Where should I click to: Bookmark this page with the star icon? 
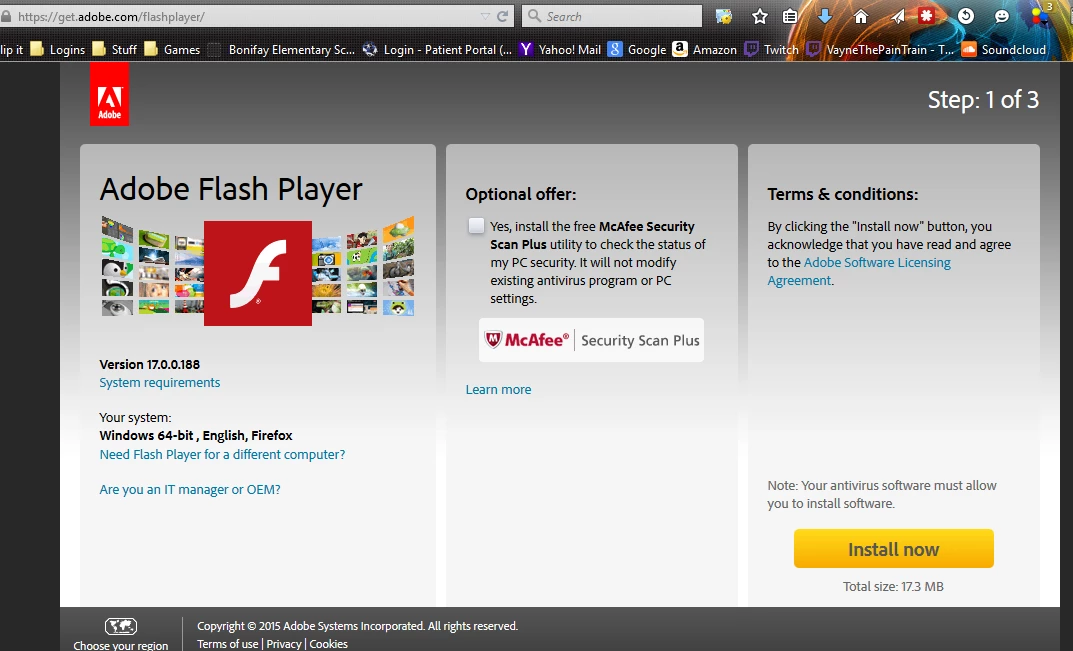pos(760,16)
